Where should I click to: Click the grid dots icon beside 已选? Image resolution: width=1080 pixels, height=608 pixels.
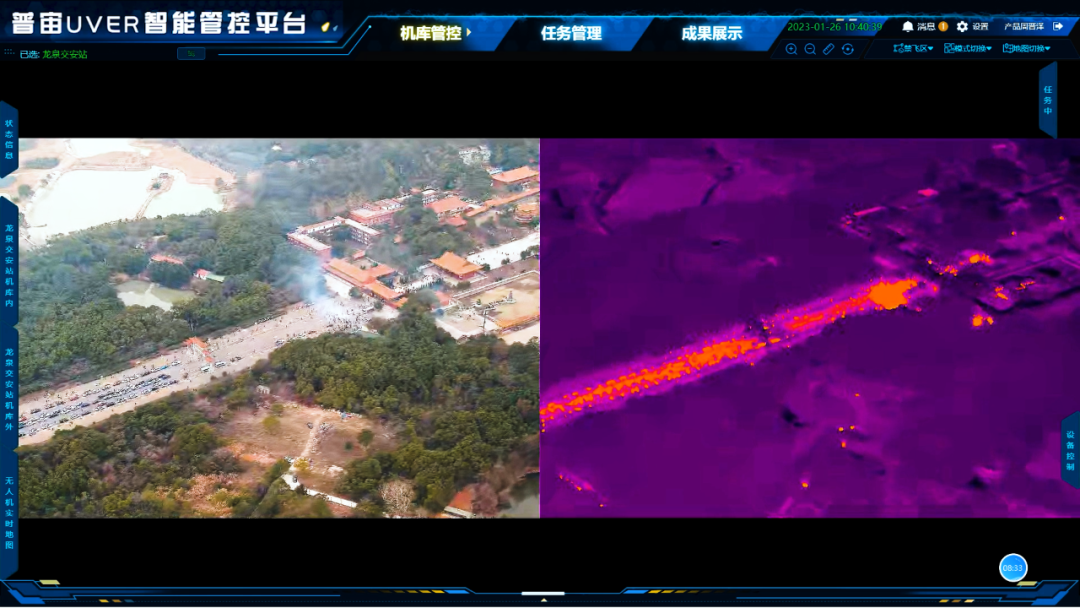(x=9, y=53)
